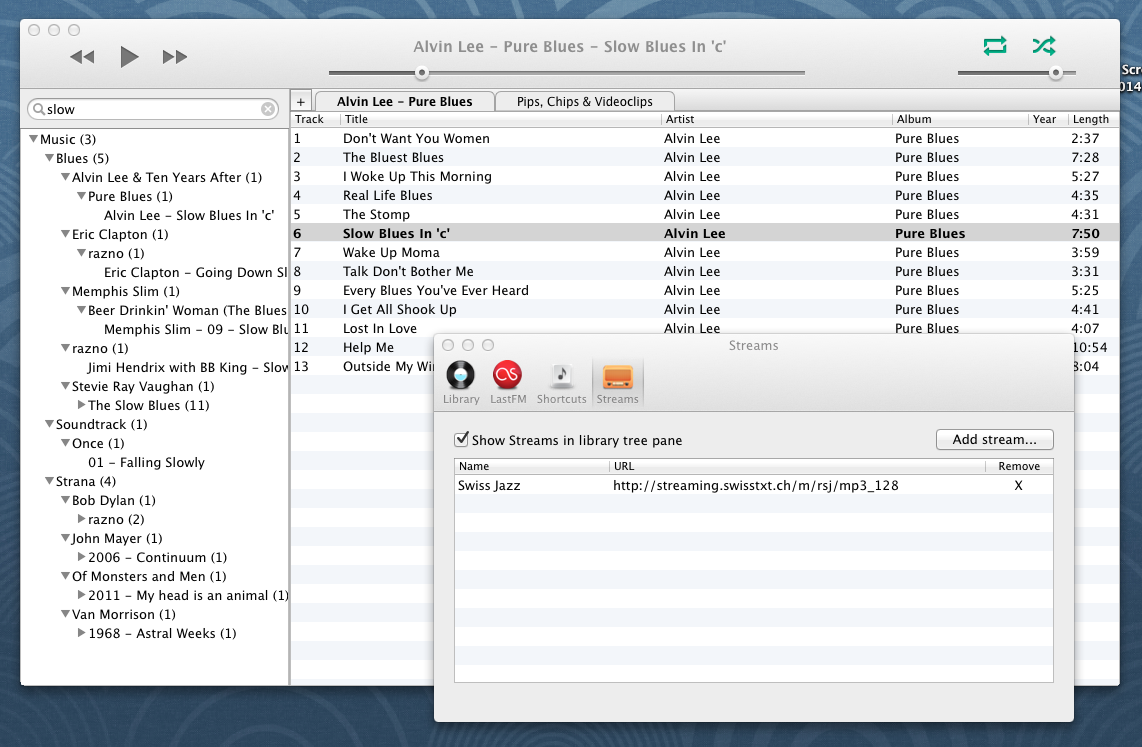
Task: Open the Library preferences pane icon
Action: (x=460, y=382)
